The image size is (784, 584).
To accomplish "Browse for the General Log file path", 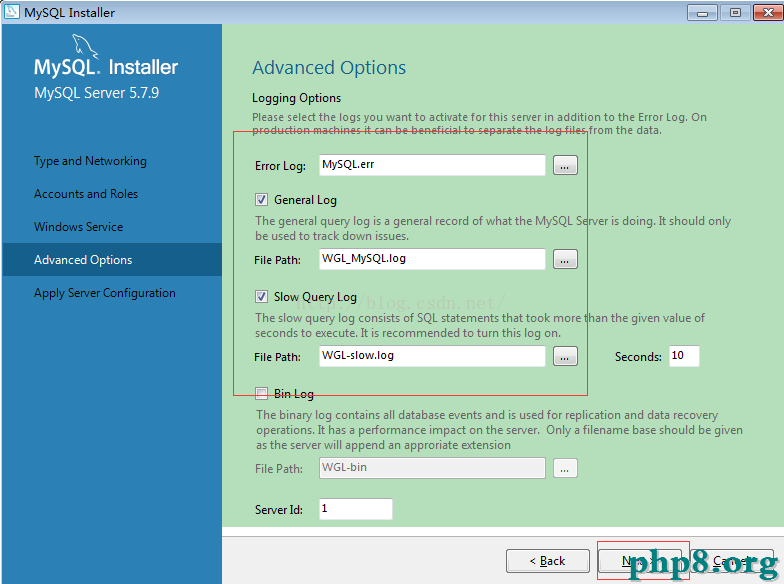I will tap(565, 260).
